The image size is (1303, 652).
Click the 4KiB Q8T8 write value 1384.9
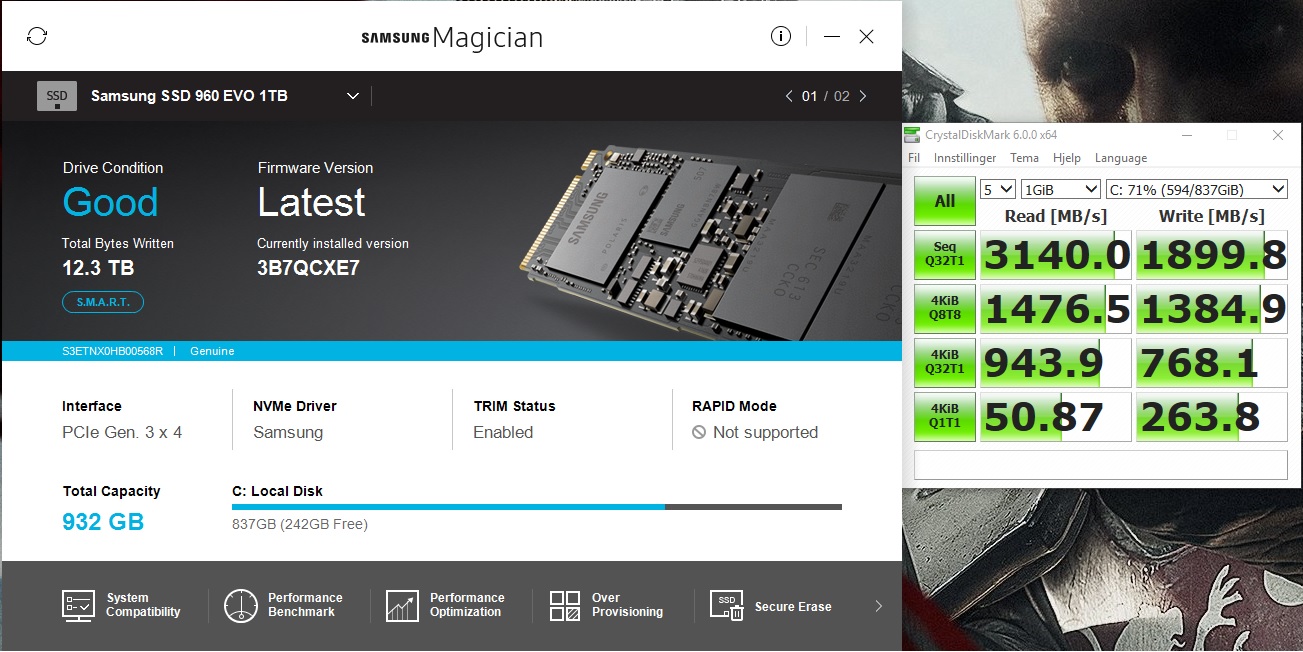(1212, 309)
